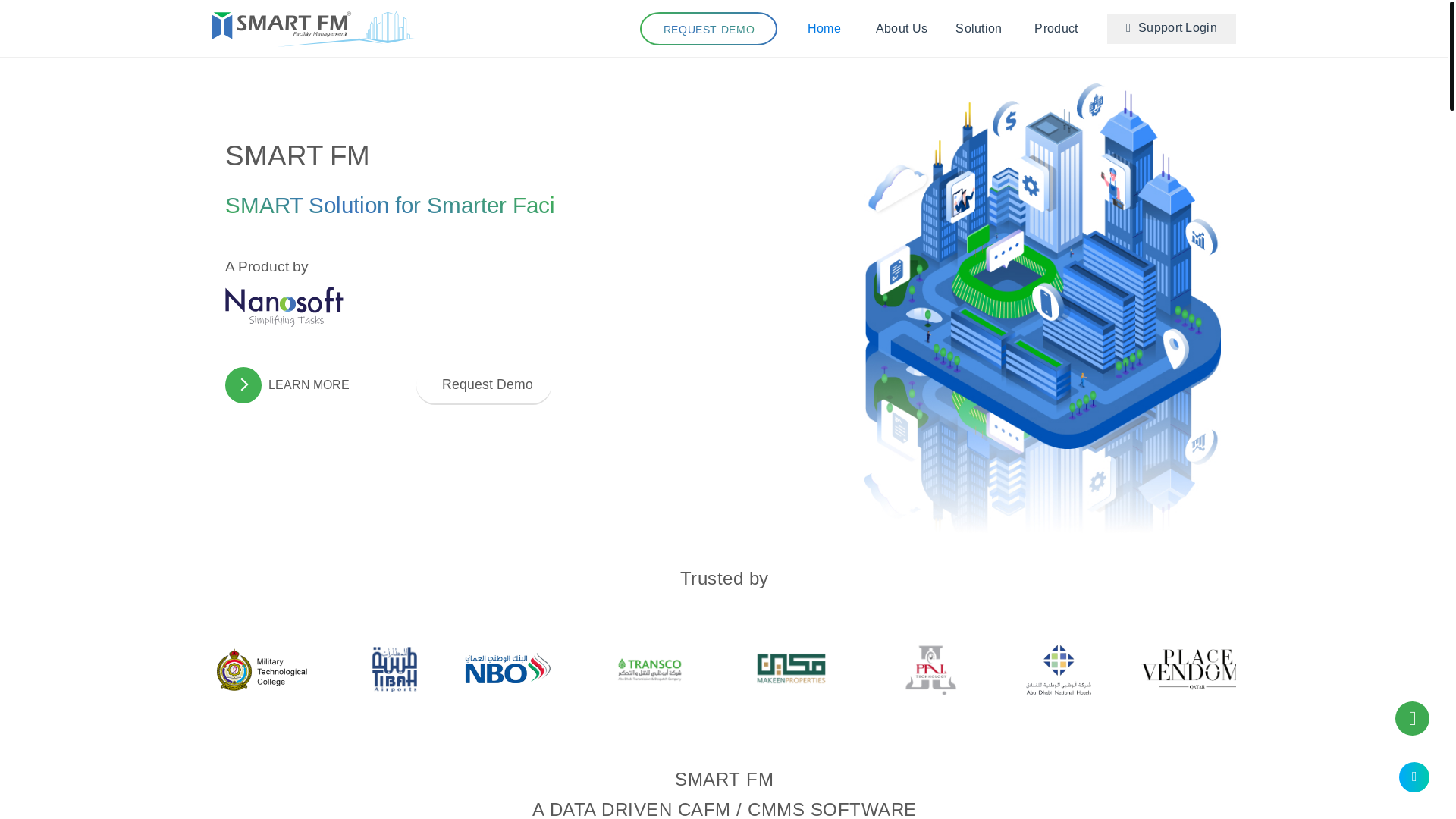This screenshot has width=1456, height=819.
Task: Open the Solution menu
Action: point(978,29)
